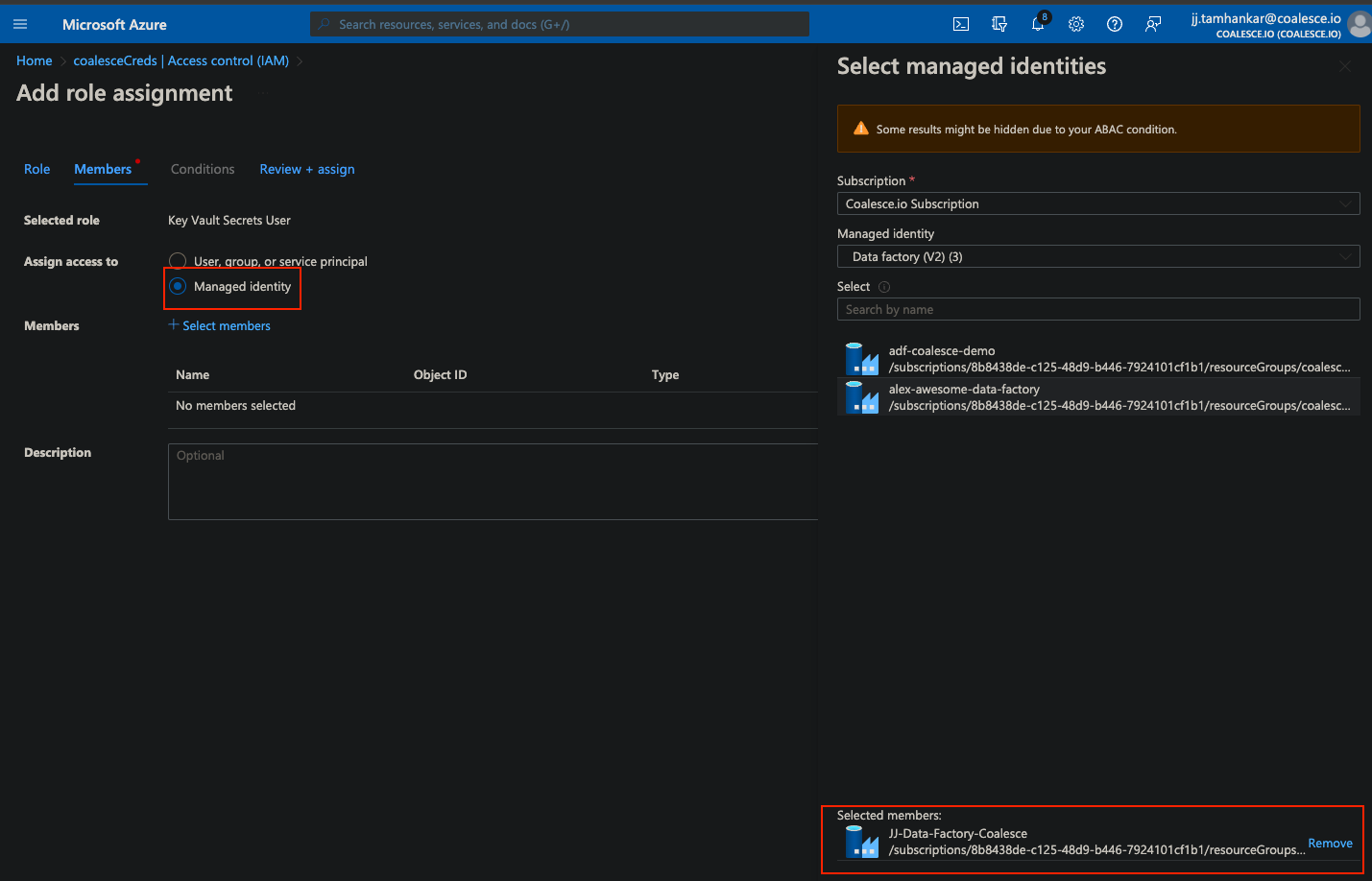Click the ABAC warning triangle icon
Image resolution: width=1372 pixels, height=881 pixels.
(x=861, y=129)
